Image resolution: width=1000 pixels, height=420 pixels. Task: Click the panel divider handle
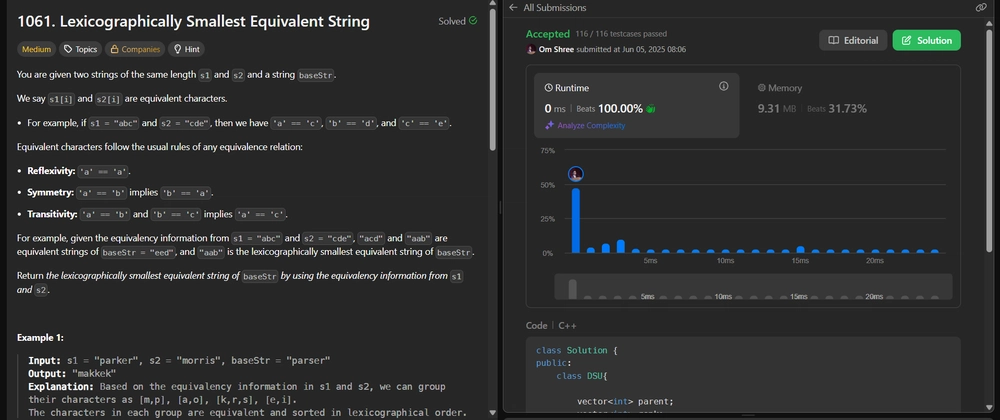click(x=500, y=208)
